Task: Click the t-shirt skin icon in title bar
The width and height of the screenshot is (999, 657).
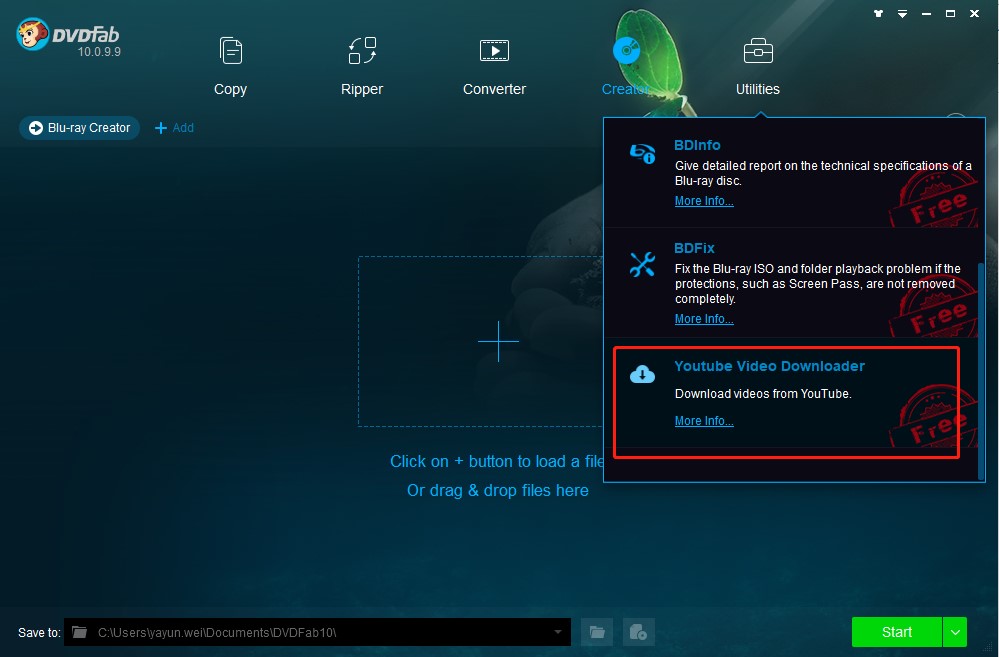Action: [879, 13]
